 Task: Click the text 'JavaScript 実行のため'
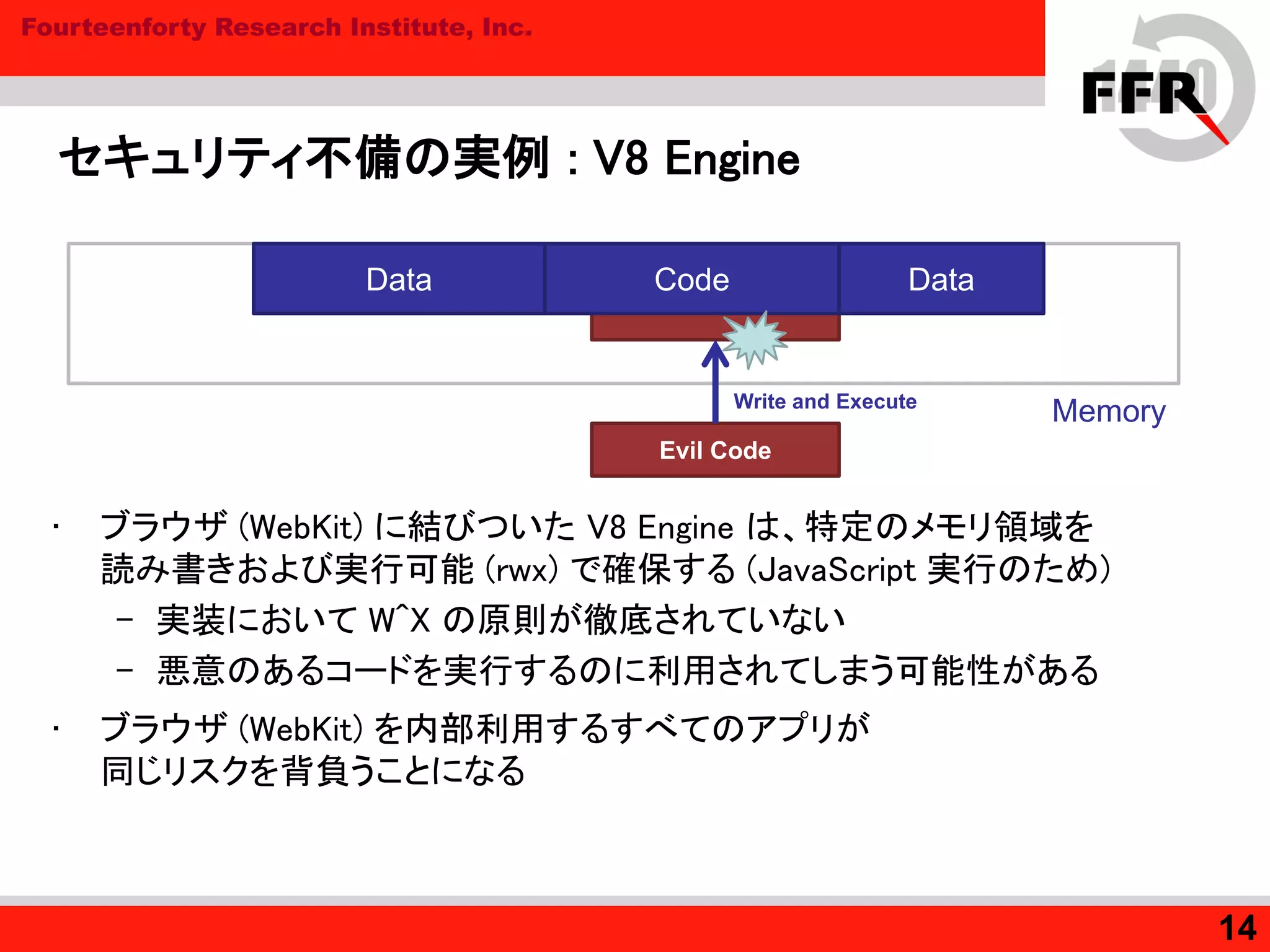[x=928, y=569]
